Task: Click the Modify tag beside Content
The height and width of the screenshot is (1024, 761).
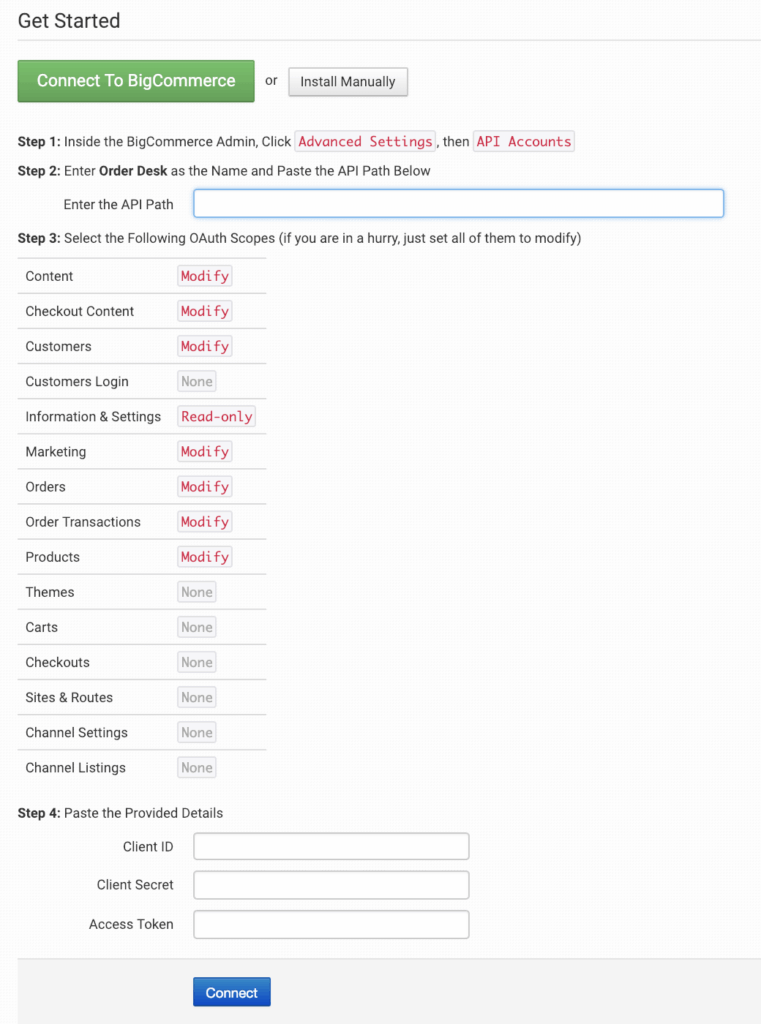Action: pos(205,276)
